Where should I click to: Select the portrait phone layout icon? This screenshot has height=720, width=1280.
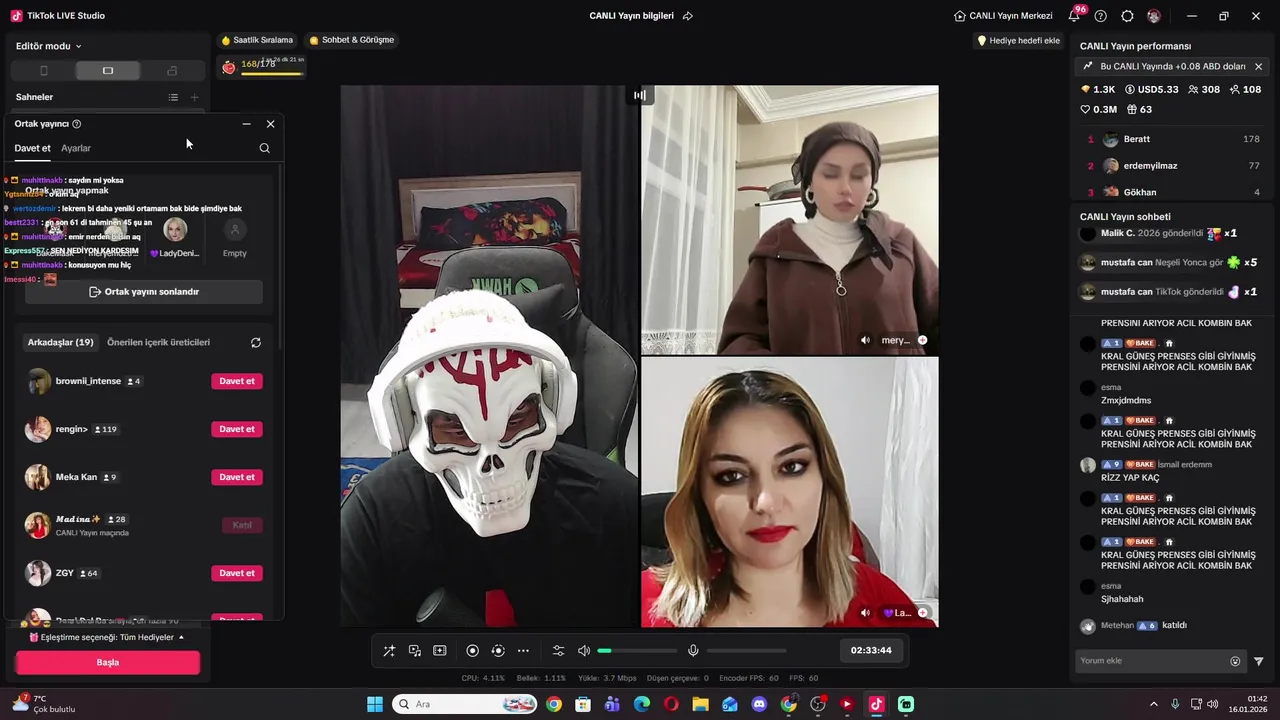coord(43,70)
